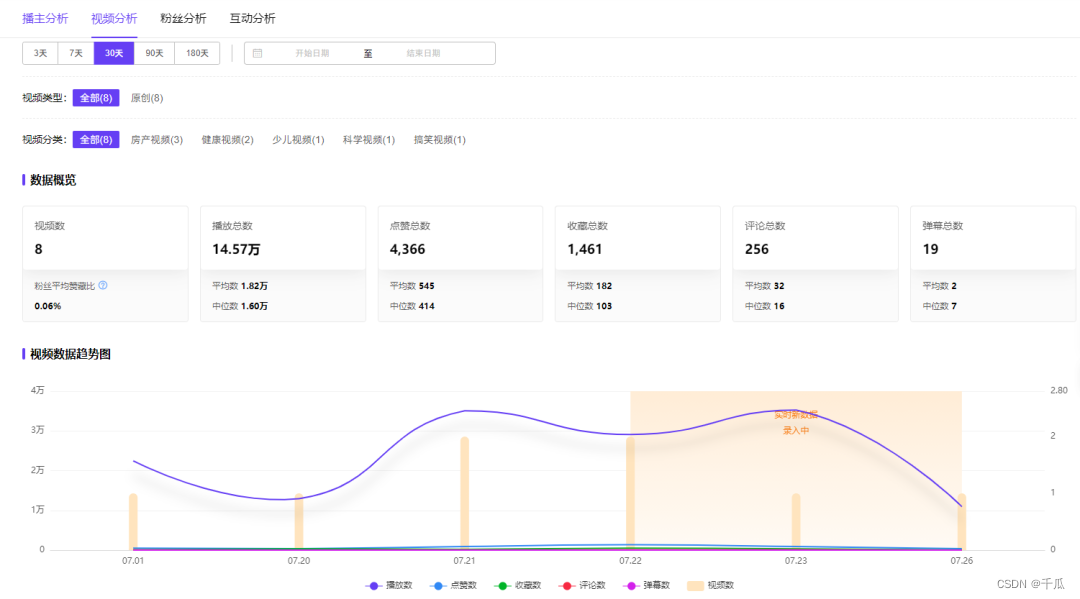Click the 视频数 bar at 07.01
Screen dimensions: 1080x599
[x=133, y=521]
